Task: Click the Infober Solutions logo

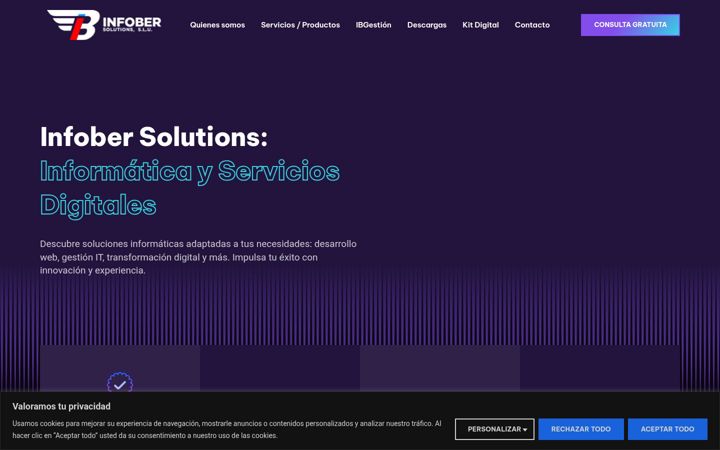Action: coord(104,24)
